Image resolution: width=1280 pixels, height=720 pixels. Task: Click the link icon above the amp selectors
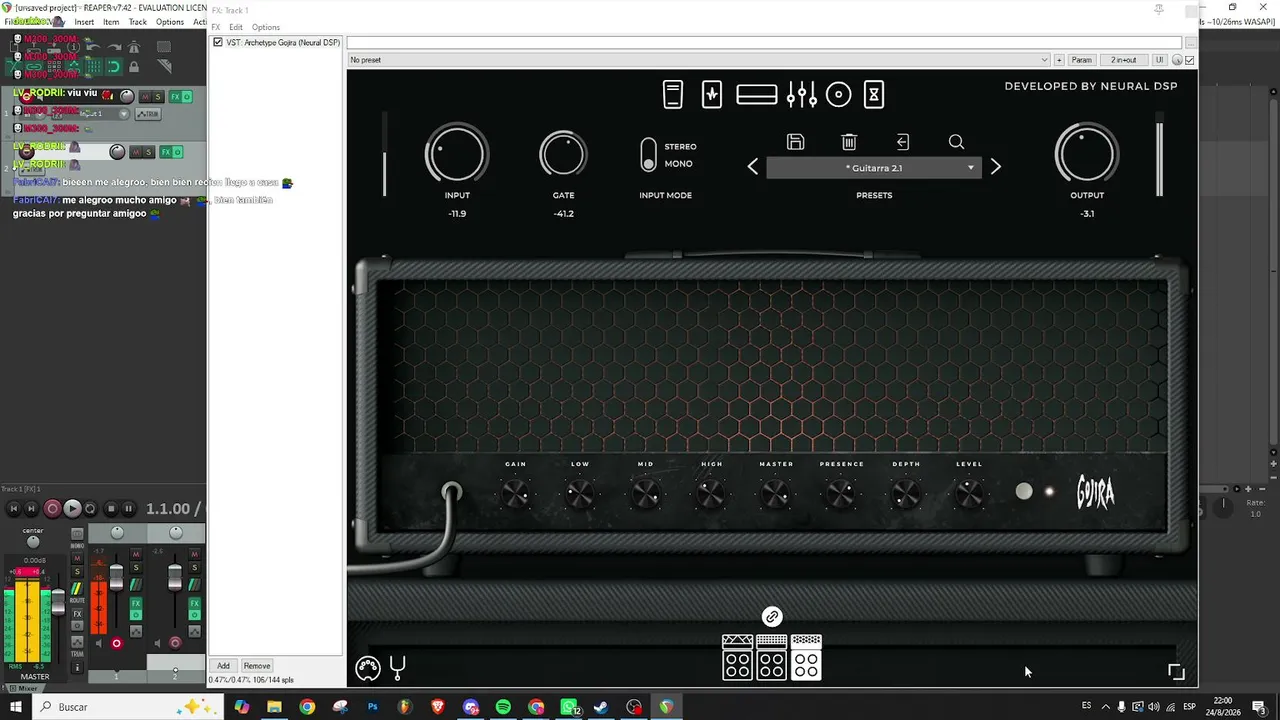[772, 617]
